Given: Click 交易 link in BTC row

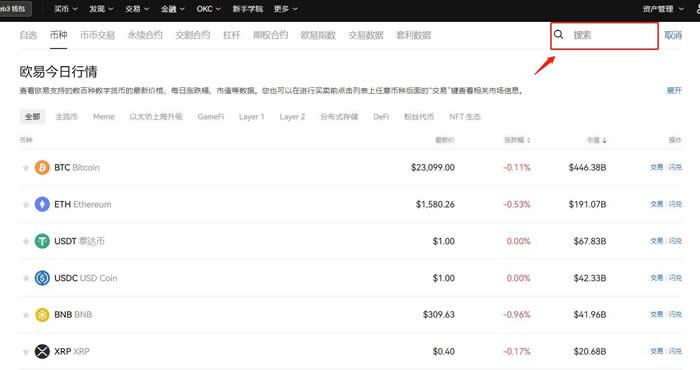Looking at the screenshot, I should point(656,167).
